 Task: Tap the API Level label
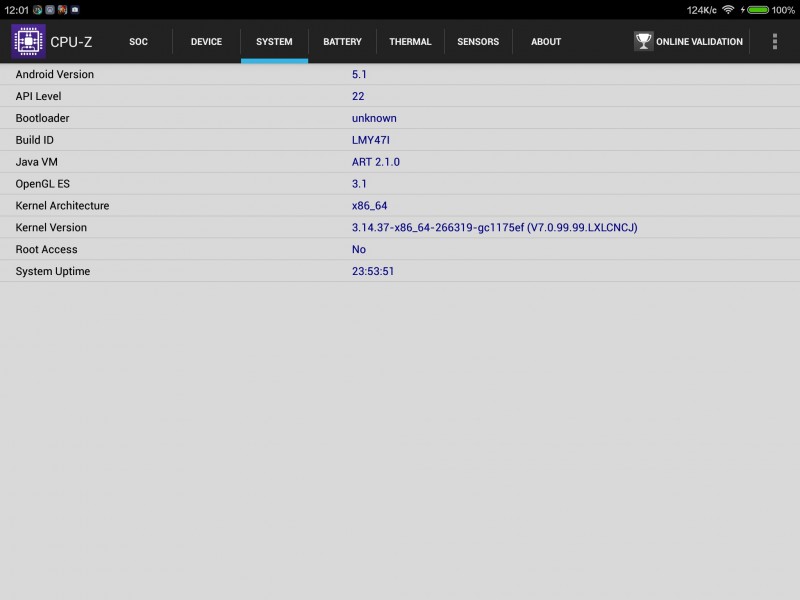[x=38, y=96]
